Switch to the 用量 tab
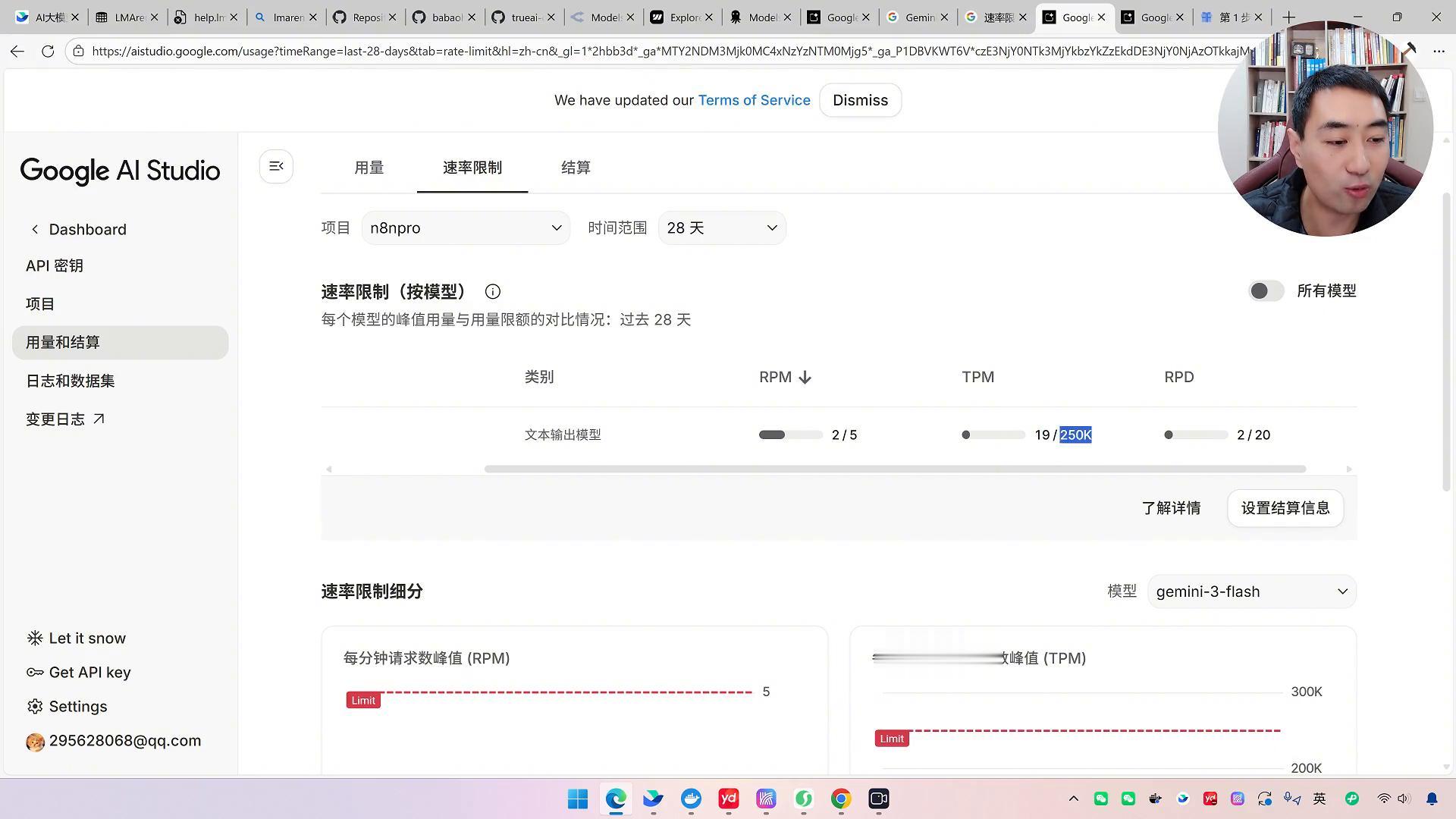The height and width of the screenshot is (819, 1456). click(369, 168)
